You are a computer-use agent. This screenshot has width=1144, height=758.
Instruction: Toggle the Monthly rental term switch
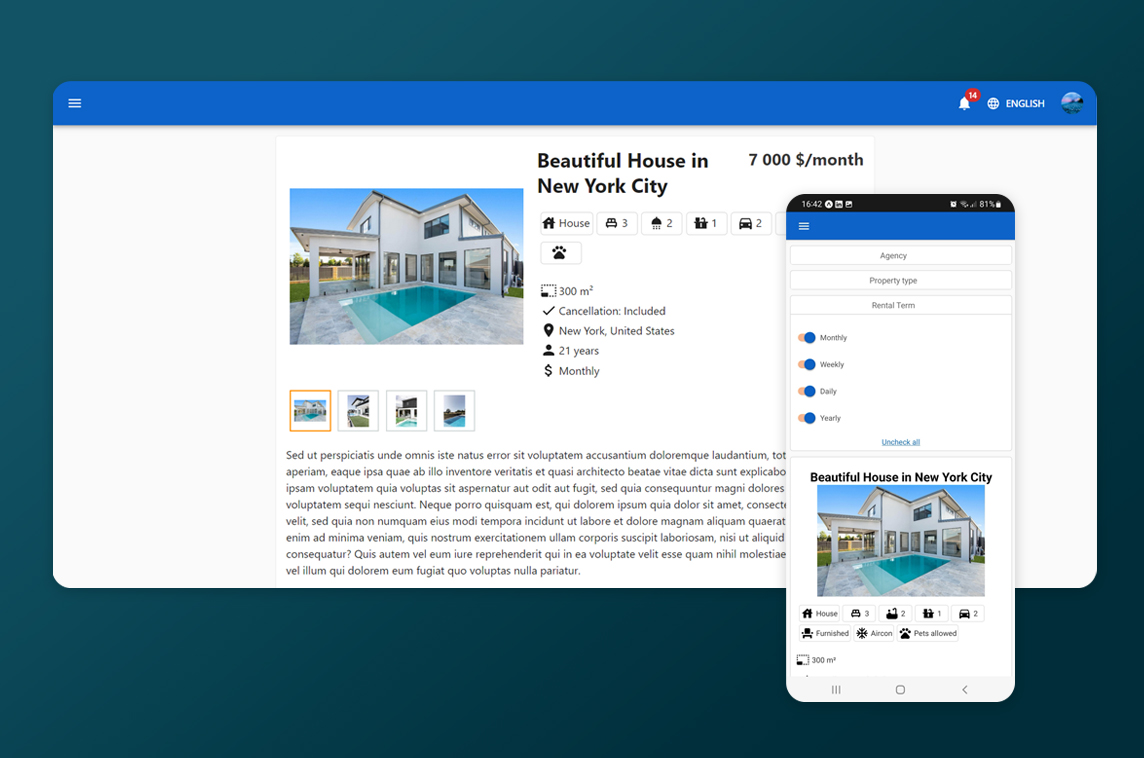pos(806,338)
